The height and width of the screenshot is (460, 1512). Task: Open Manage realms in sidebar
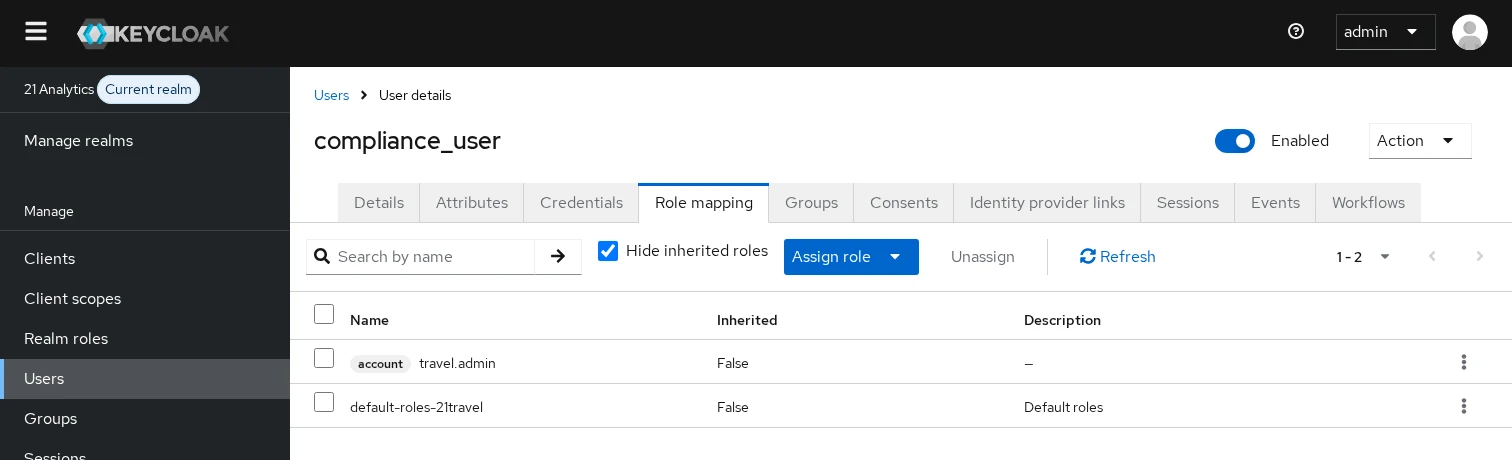(x=145, y=141)
